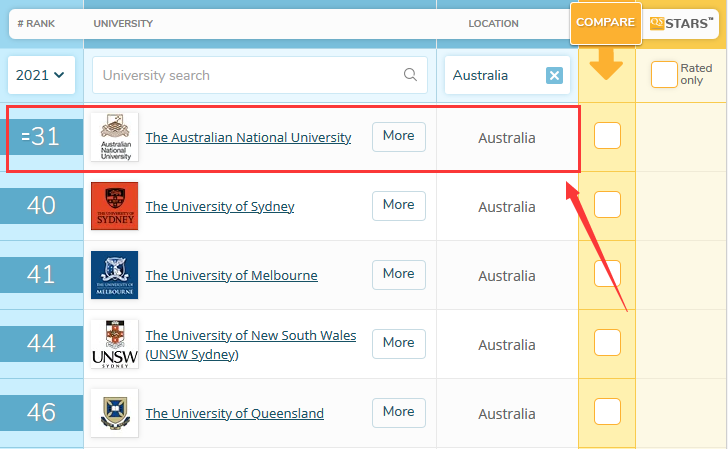Screen dimensions: 728x449
Task: Click the University of Melbourne logo
Action: click(x=114, y=275)
